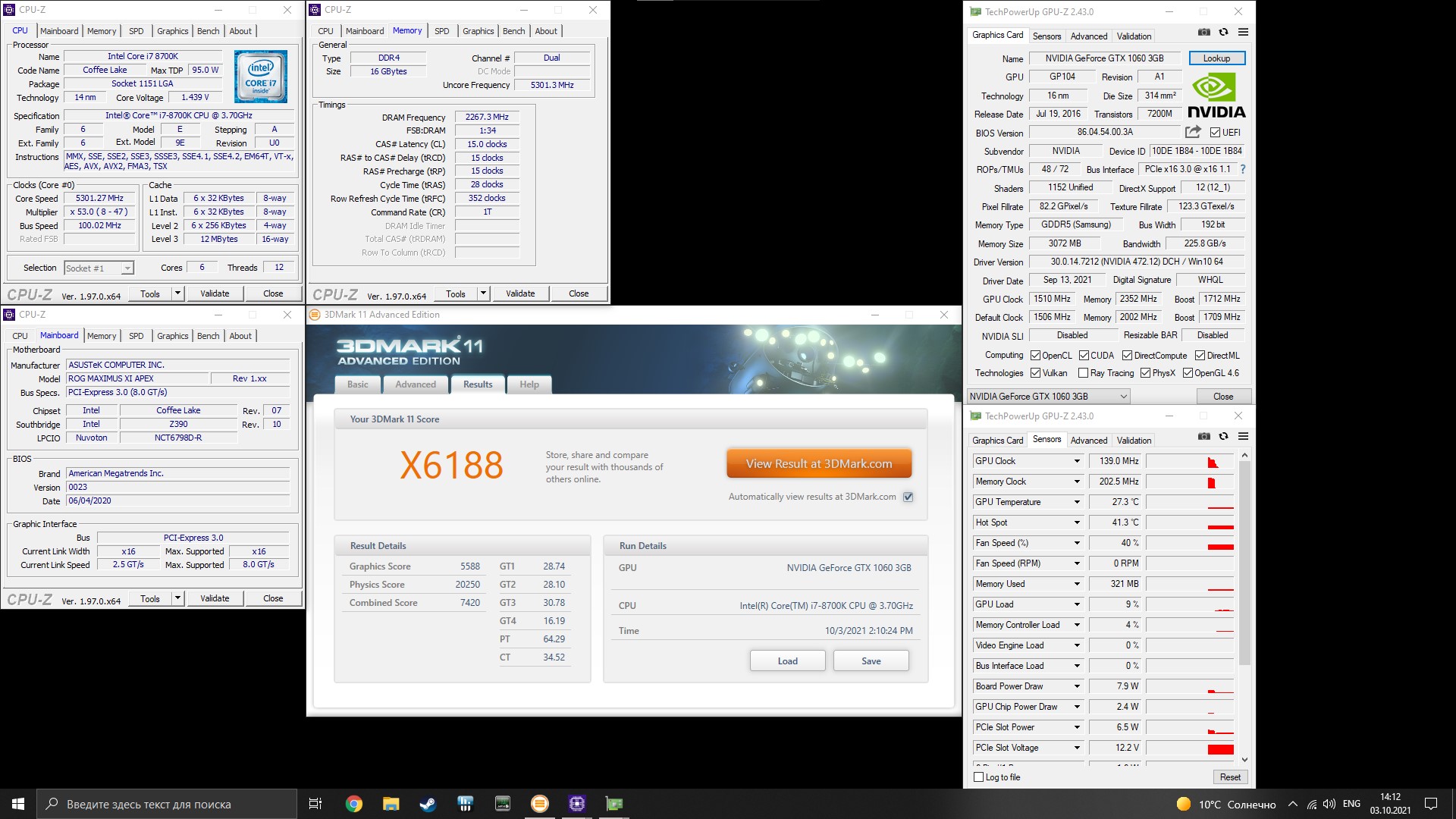This screenshot has height=819, width=1456.
Task: Open hamburger menu in GPU-Z Sensors window
Action: point(1243,436)
